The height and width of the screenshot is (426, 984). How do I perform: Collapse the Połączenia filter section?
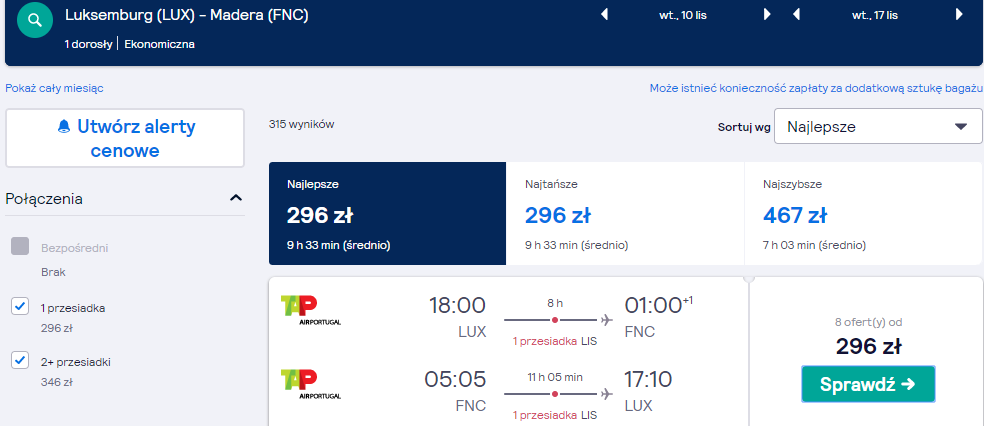pos(236,198)
